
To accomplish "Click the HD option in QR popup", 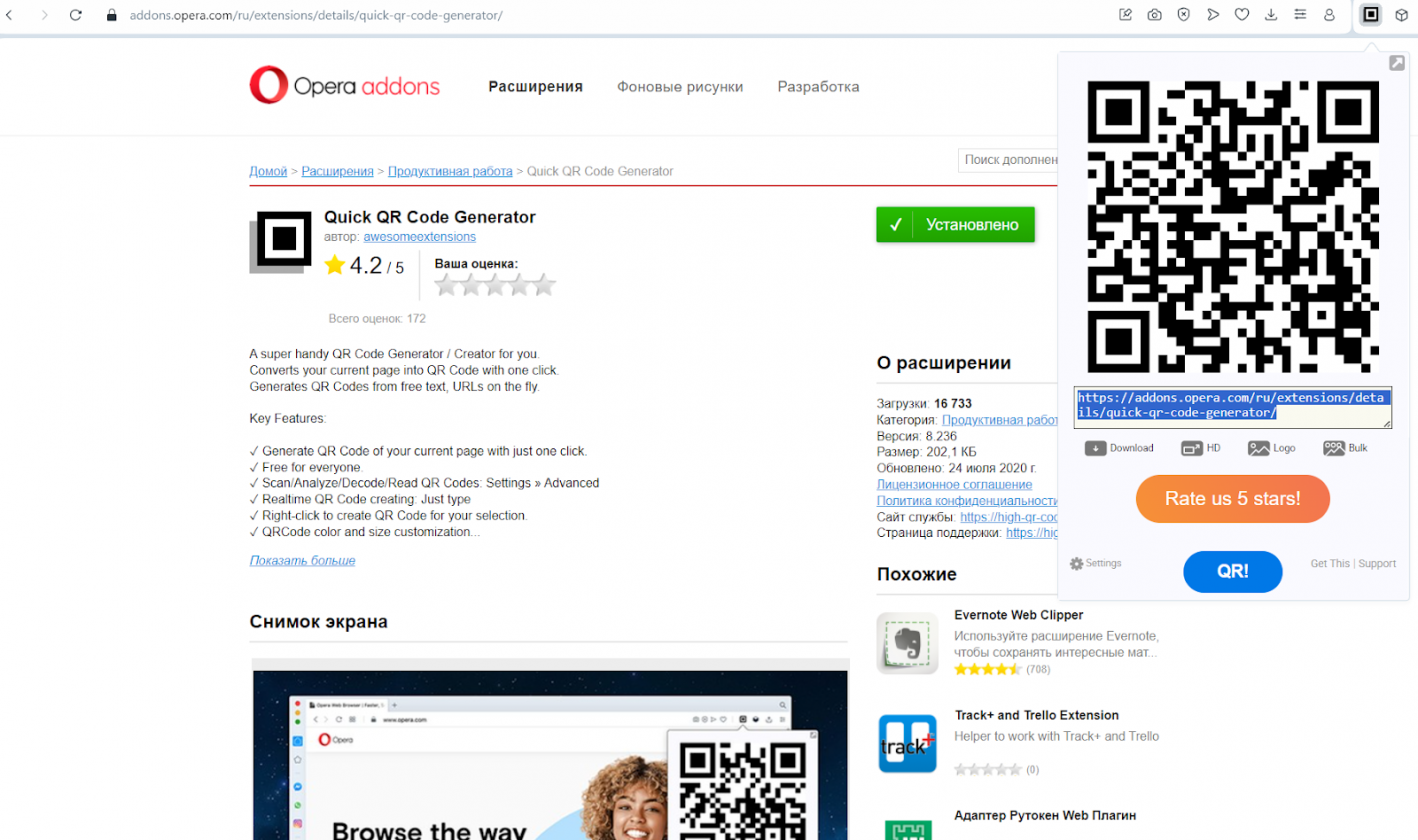I will [1200, 448].
